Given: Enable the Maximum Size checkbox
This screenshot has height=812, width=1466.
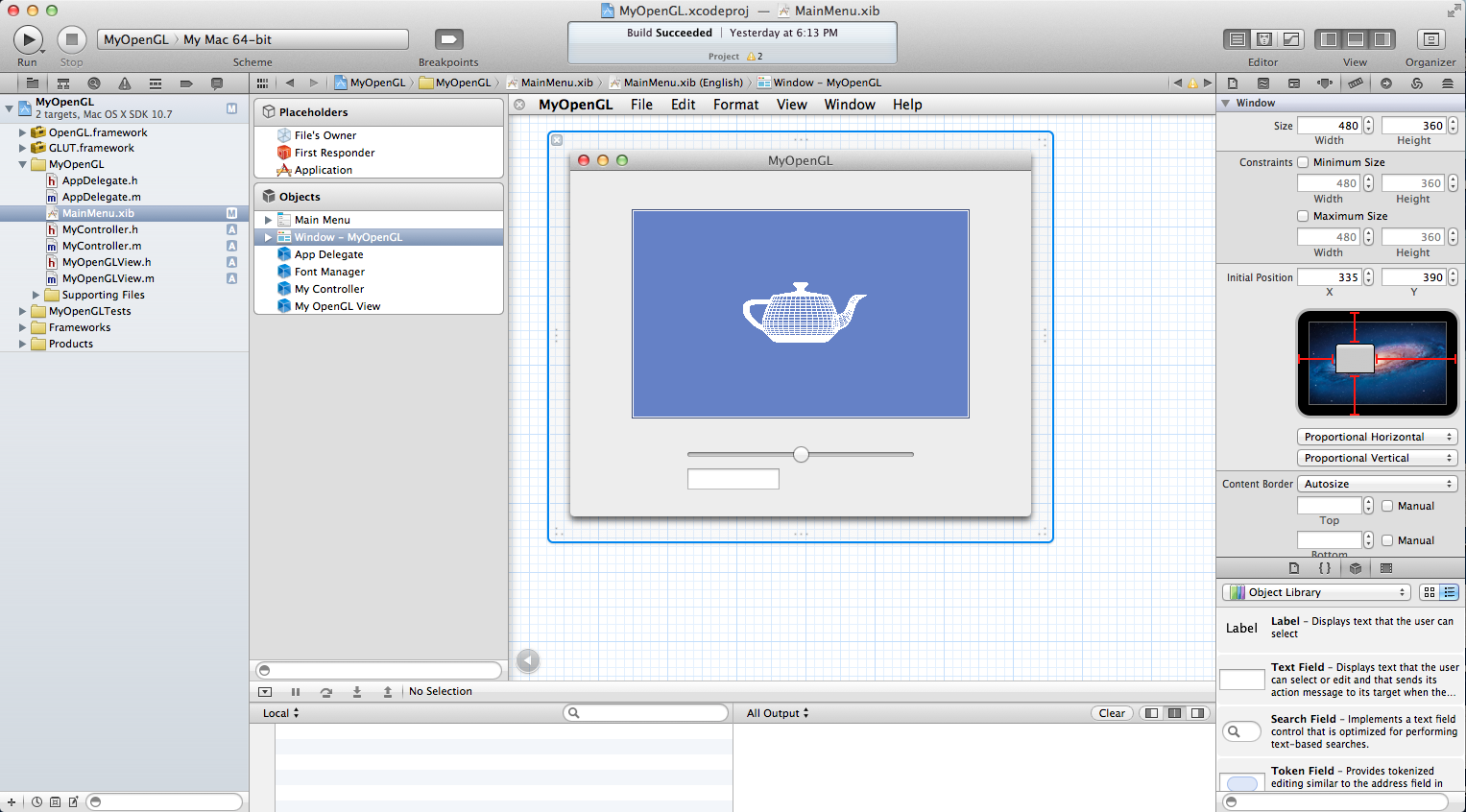Looking at the screenshot, I should (x=1303, y=216).
